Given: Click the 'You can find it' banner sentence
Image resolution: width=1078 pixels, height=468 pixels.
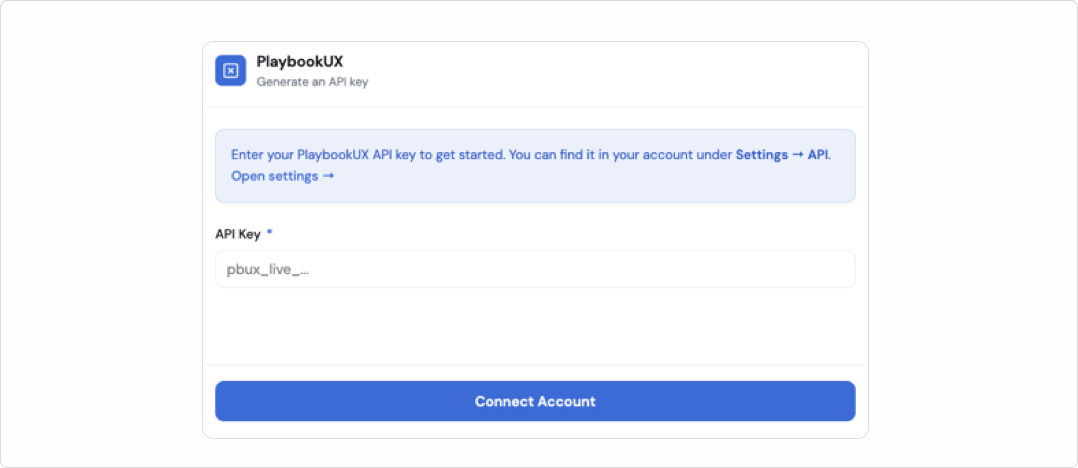Looking at the screenshot, I should pos(620,155).
